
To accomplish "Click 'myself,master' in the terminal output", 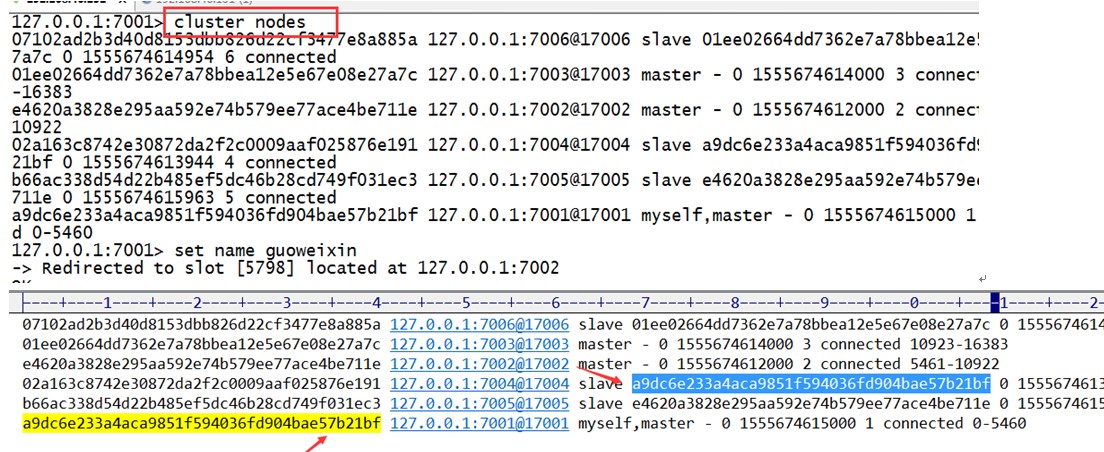I will pyautogui.click(x=707, y=215).
